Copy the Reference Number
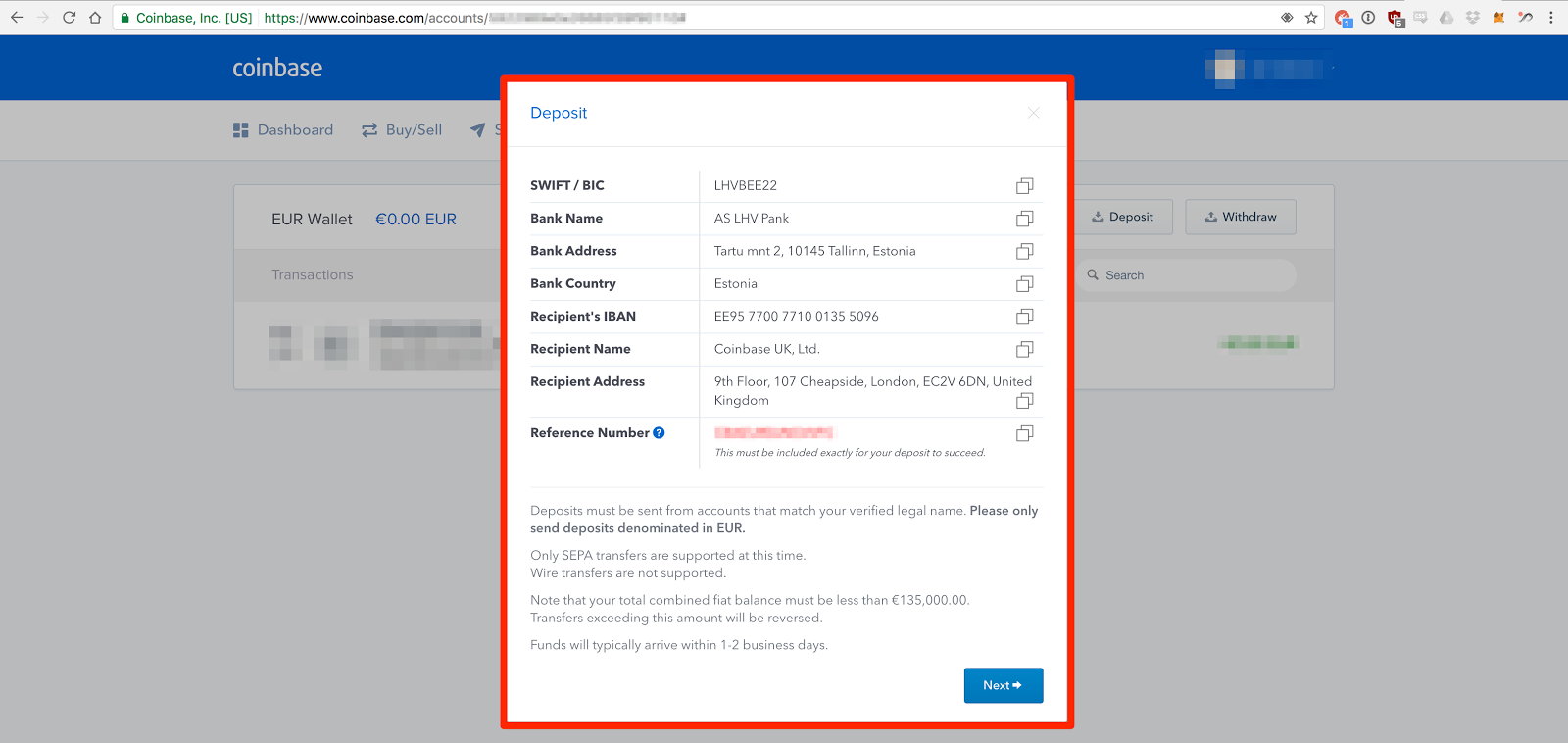 [x=1024, y=433]
